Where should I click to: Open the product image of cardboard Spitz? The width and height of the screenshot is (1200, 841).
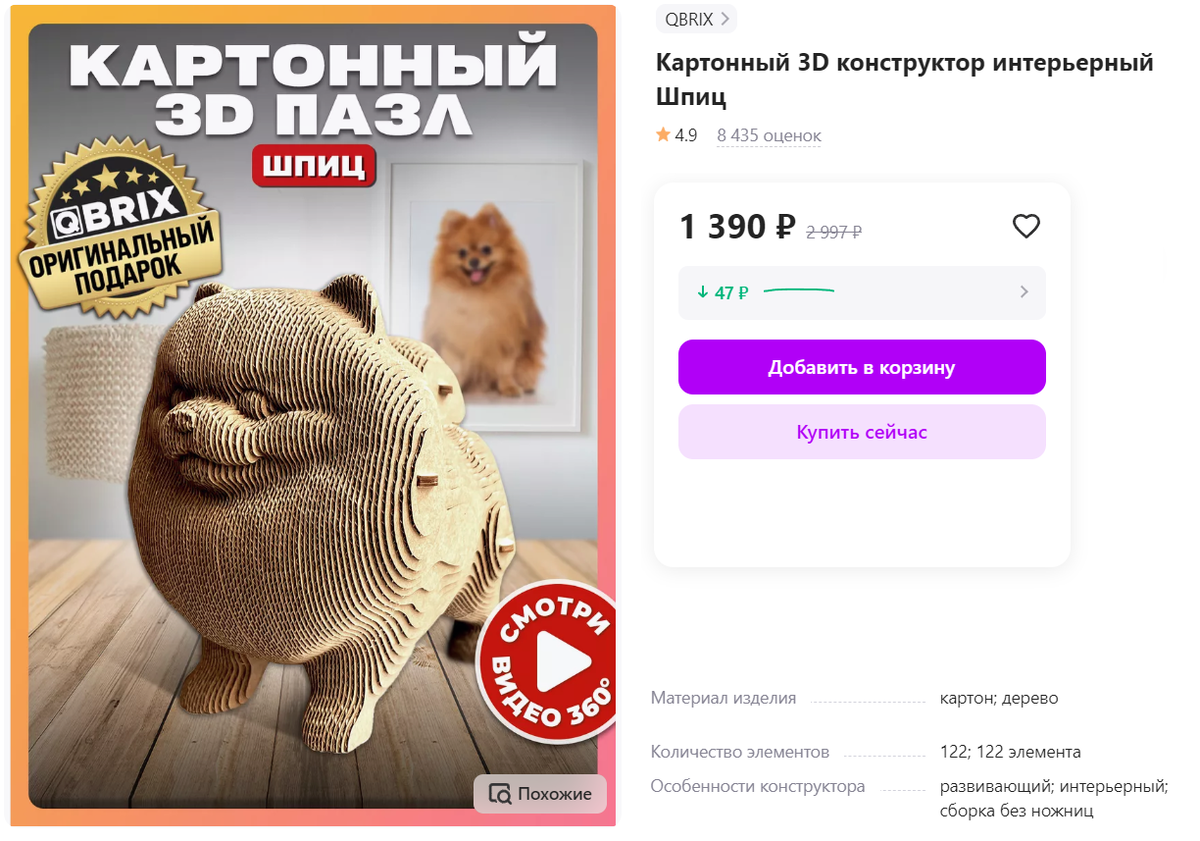(x=313, y=415)
